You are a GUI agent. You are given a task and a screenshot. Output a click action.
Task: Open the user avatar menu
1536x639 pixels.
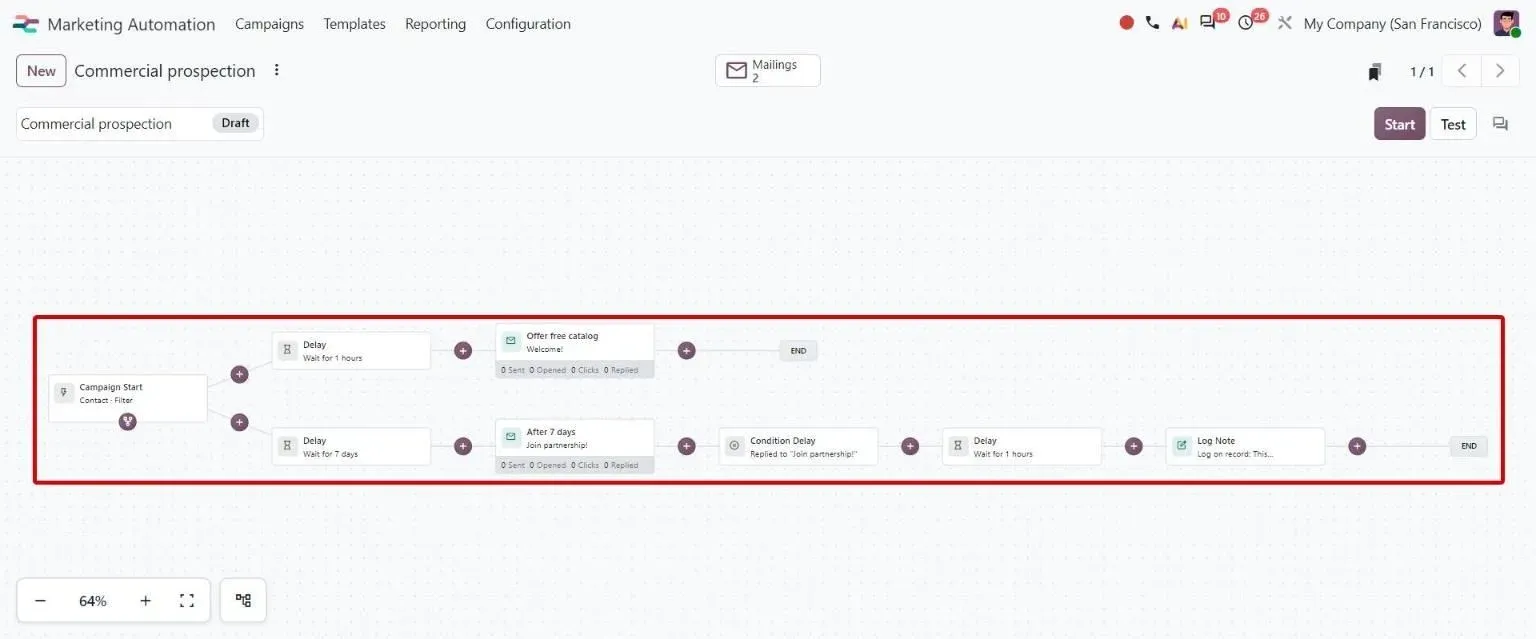coord(1506,23)
